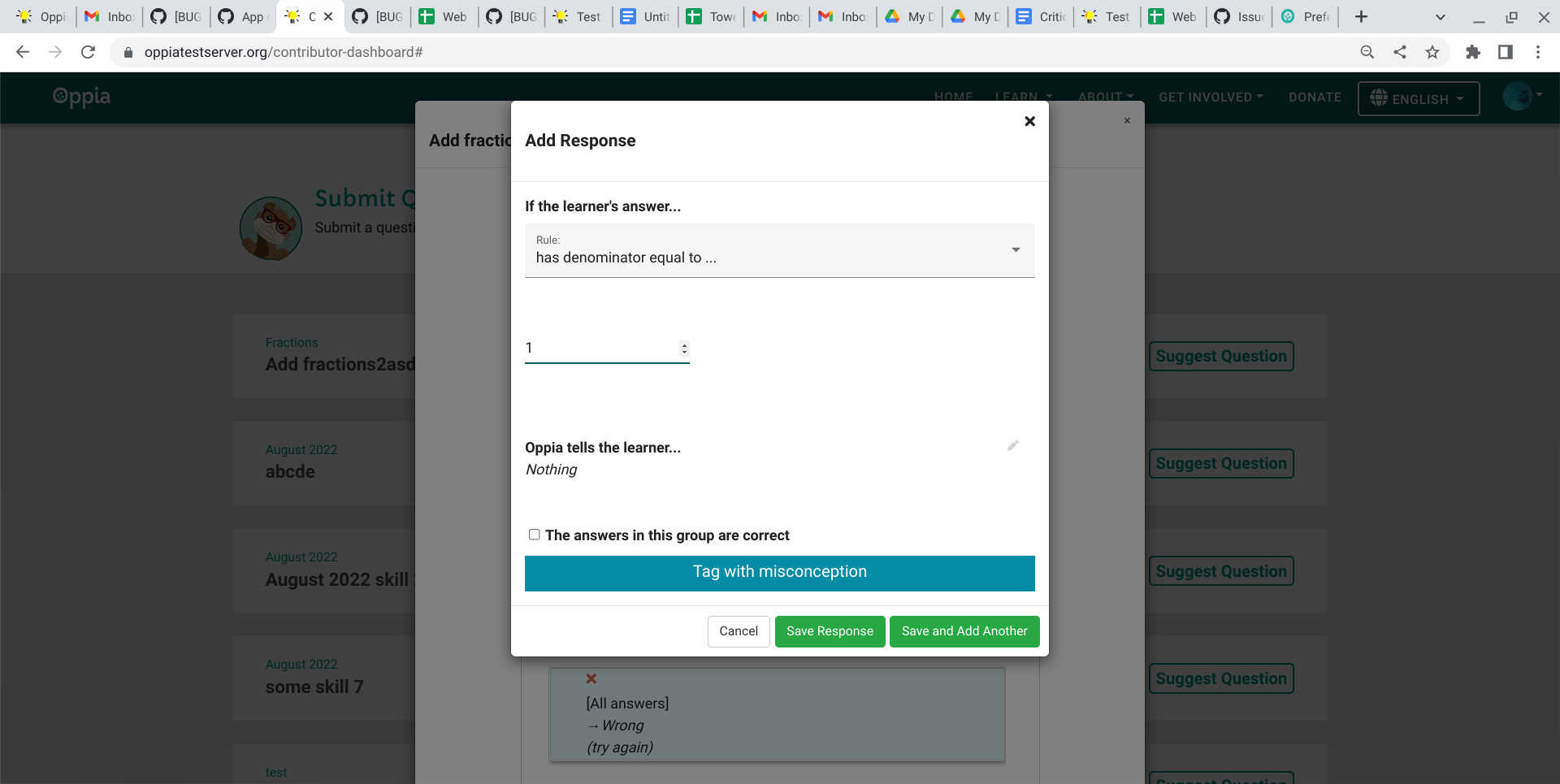Open the Rule dropdown for the learner's answer

pyautogui.click(x=780, y=250)
